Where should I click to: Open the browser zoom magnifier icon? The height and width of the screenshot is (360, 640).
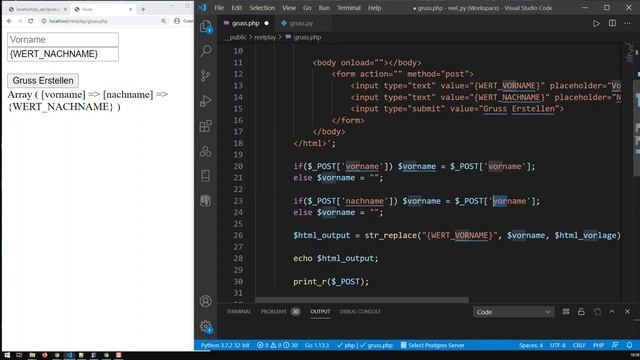tap(163, 21)
